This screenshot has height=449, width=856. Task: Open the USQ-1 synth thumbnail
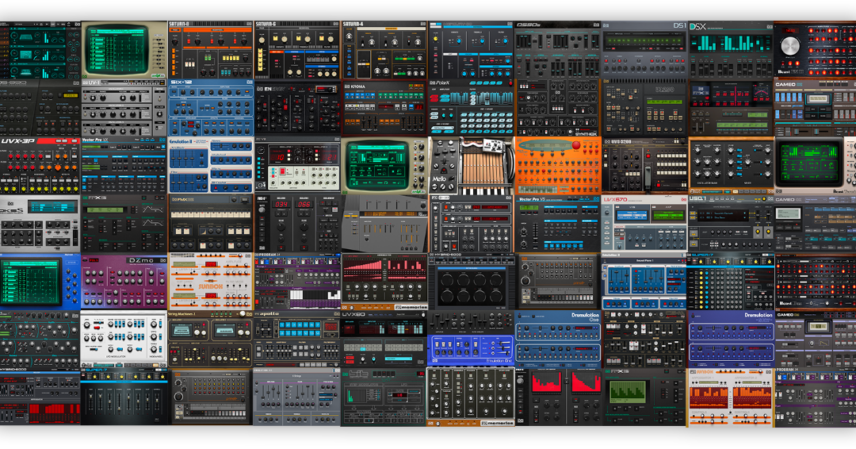coord(731,224)
